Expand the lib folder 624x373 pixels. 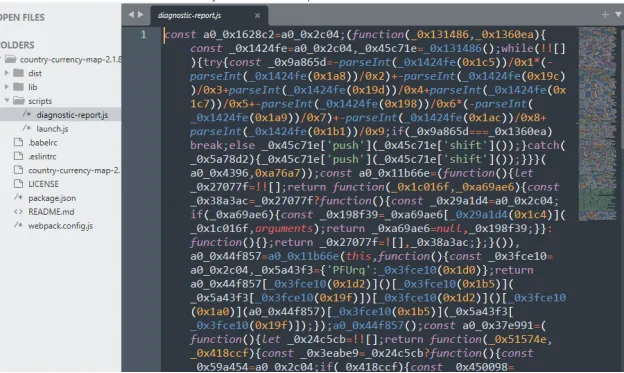(x=6, y=87)
